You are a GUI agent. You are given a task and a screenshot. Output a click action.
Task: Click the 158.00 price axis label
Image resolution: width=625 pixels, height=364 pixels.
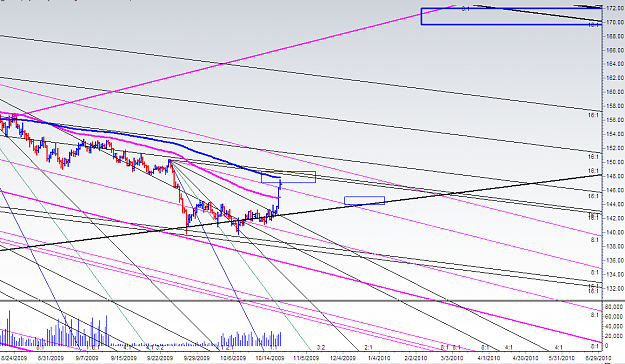(x=615, y=106)
